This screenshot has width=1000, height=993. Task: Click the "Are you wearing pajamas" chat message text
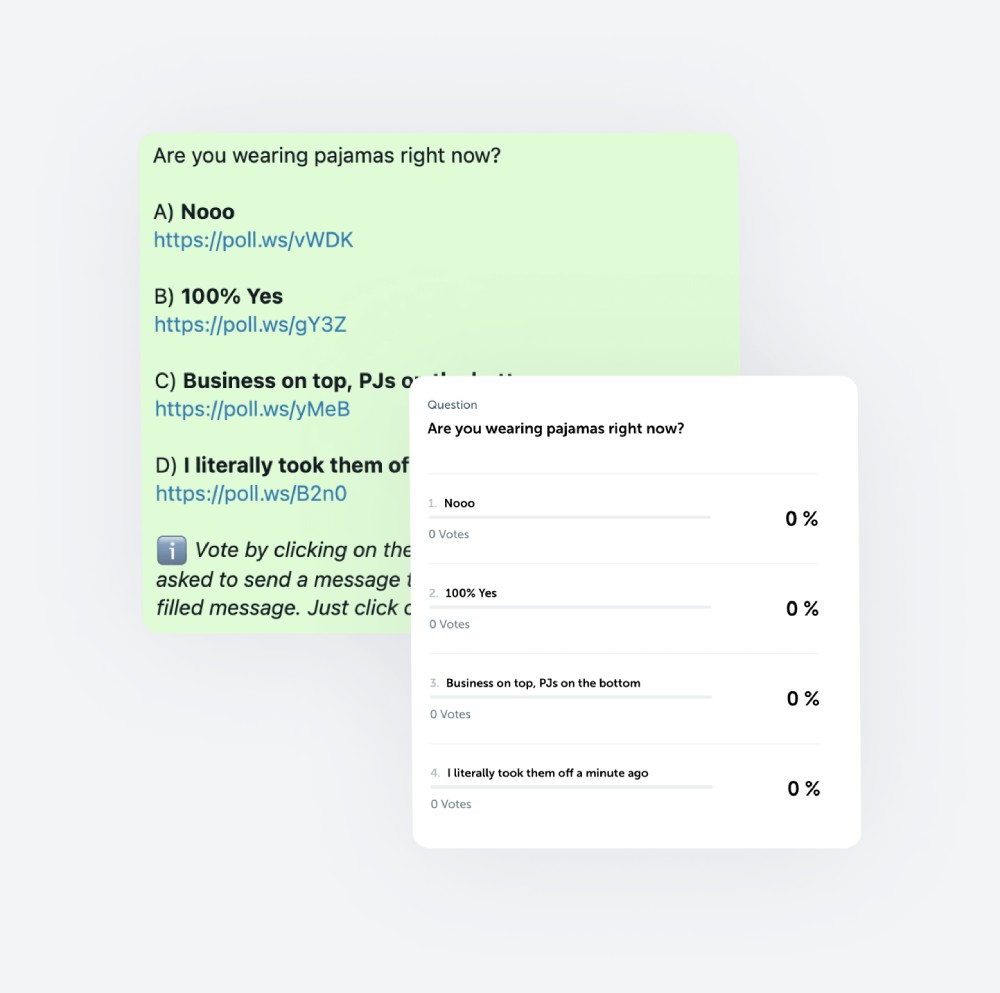[x=327, y=156]
